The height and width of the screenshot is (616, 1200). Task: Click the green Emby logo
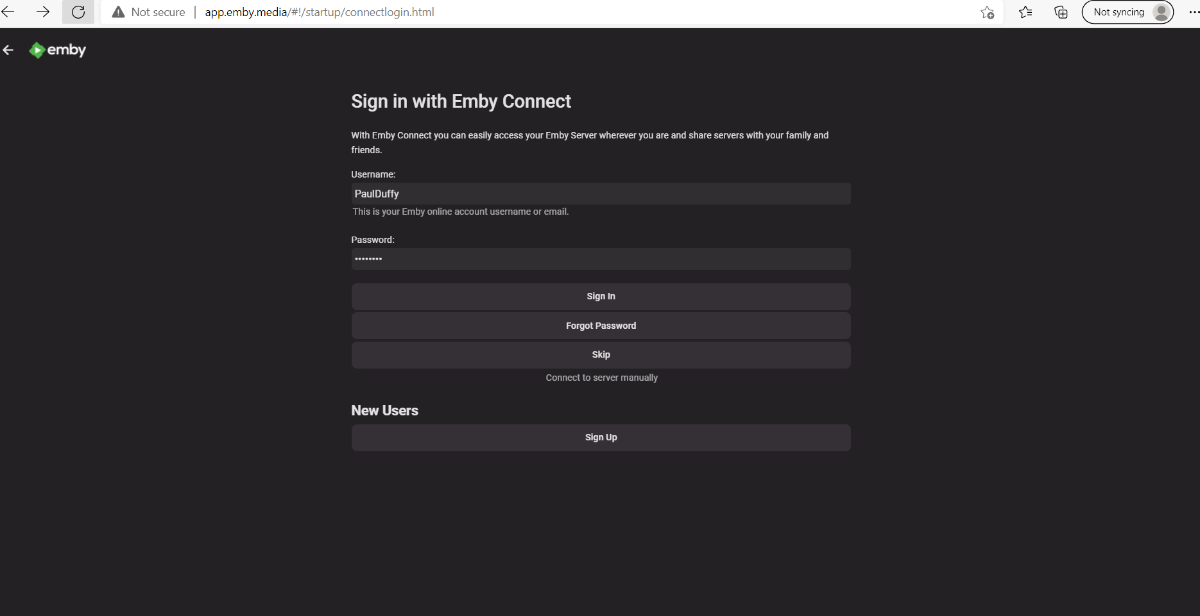click(x=38, y=50)
